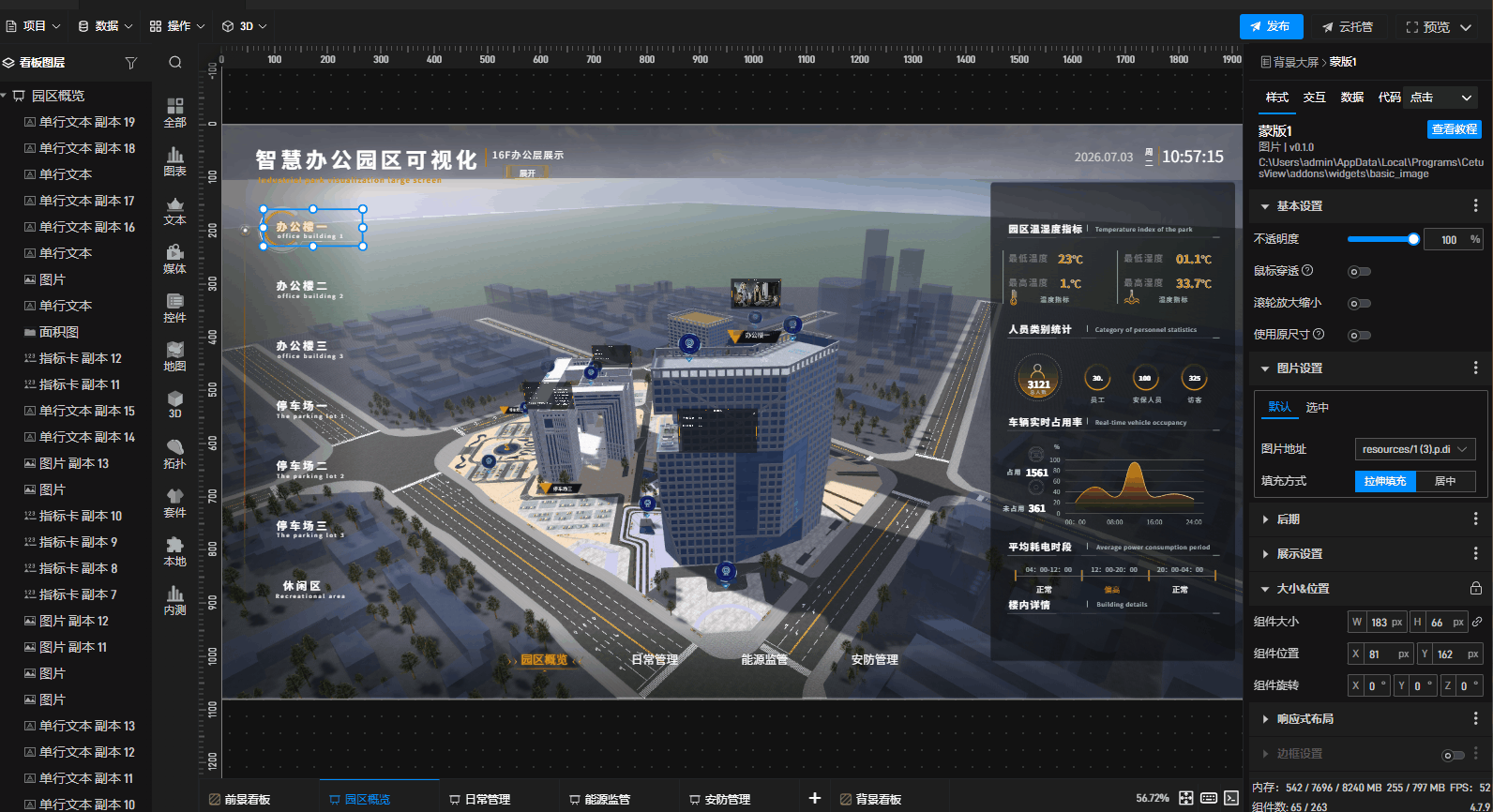Toggle the 滚轮放大缩小 switch

(1359, 304)
